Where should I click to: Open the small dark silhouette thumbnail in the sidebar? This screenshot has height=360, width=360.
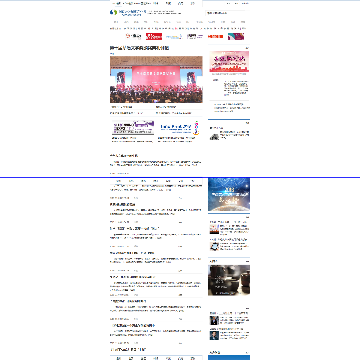(x=214, y=137)
